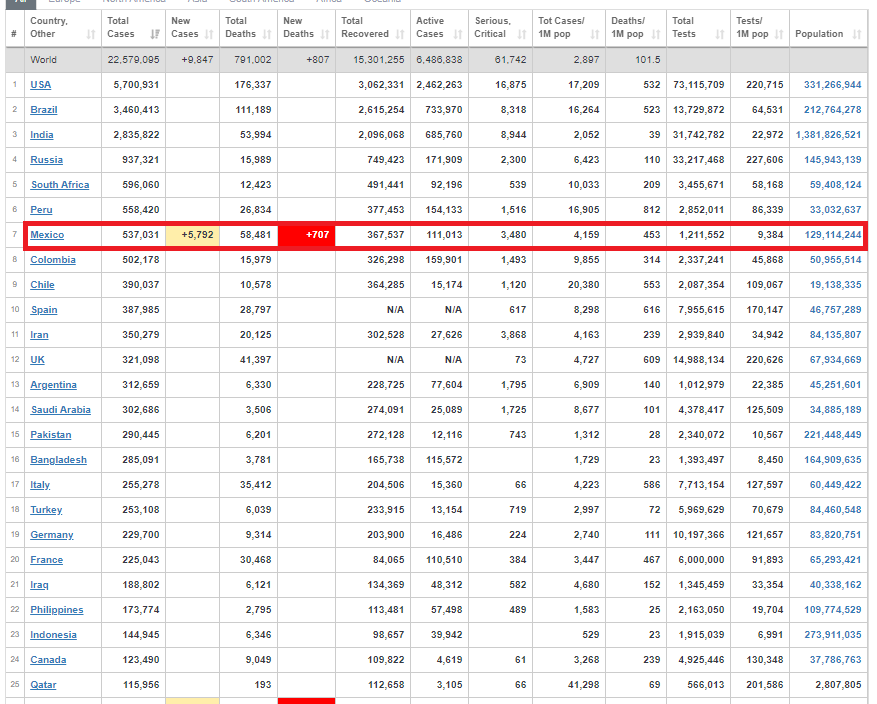Open the Mexico country link
877x704 pixels.
click(47, 235)
